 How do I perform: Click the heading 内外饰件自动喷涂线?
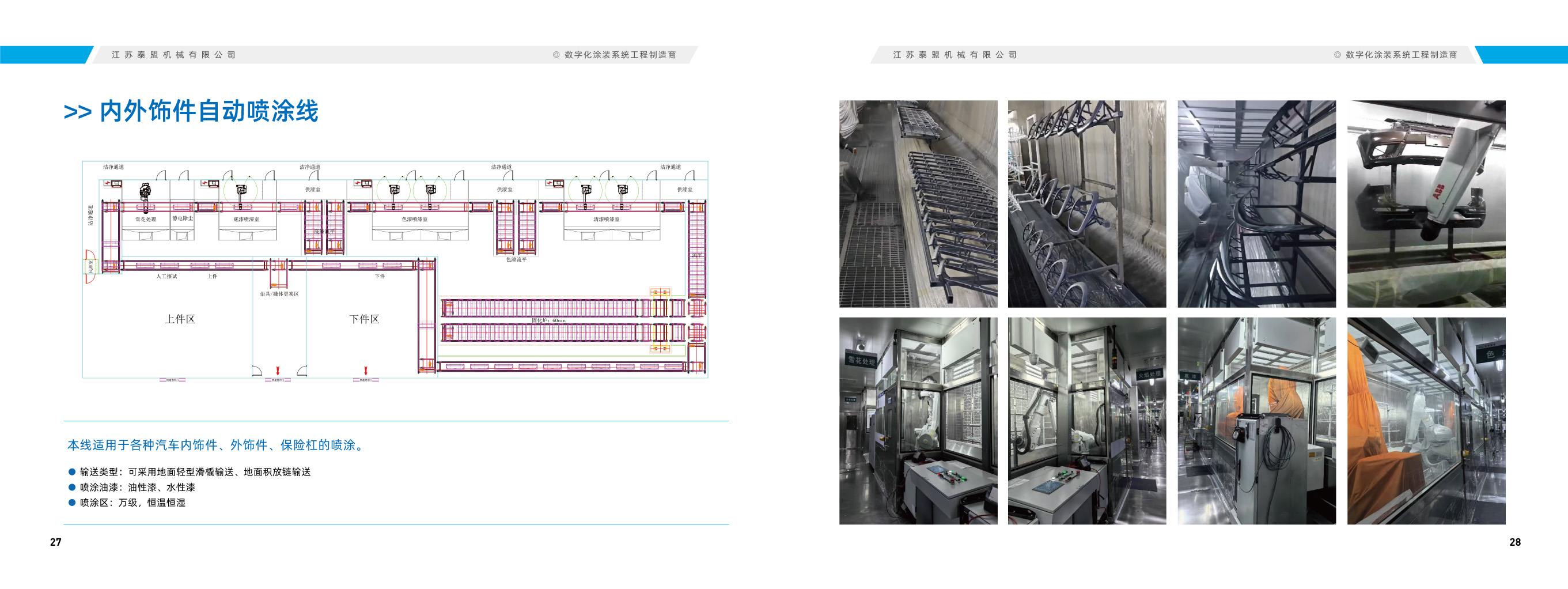[x=208, y=111]
